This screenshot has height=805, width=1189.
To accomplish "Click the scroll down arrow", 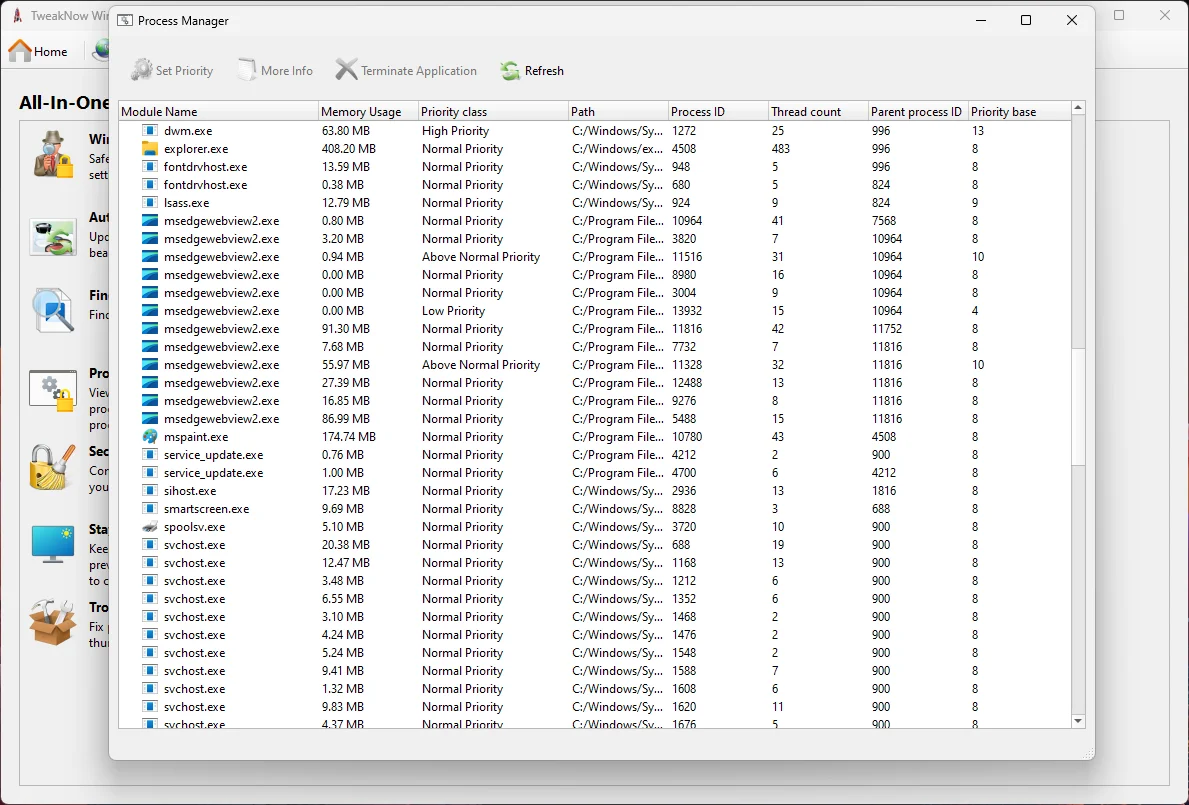I will [x=1078, y=721].
